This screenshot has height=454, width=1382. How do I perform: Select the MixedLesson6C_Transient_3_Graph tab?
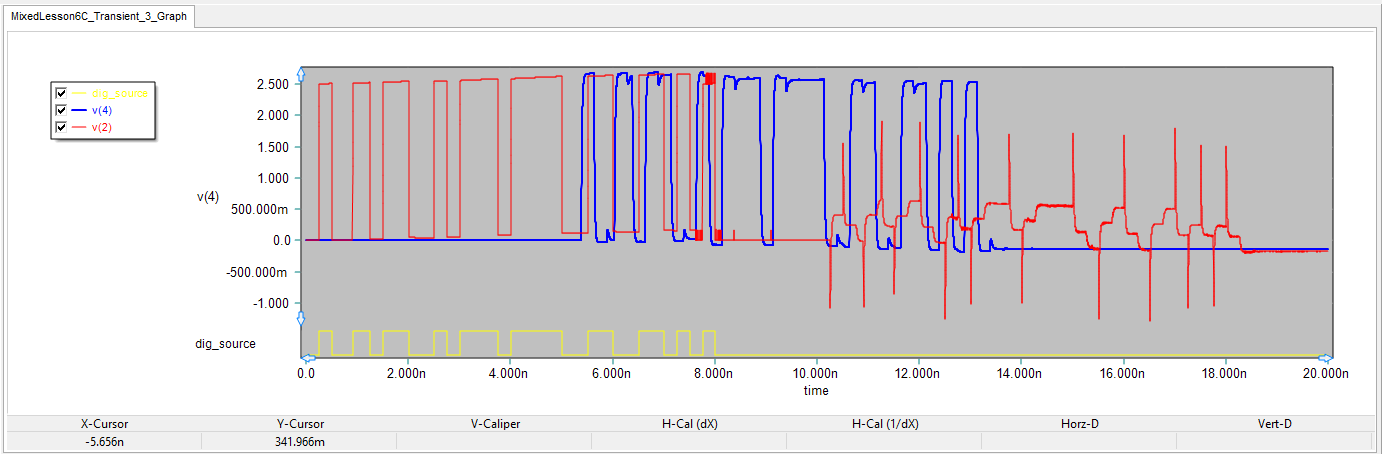97,17
